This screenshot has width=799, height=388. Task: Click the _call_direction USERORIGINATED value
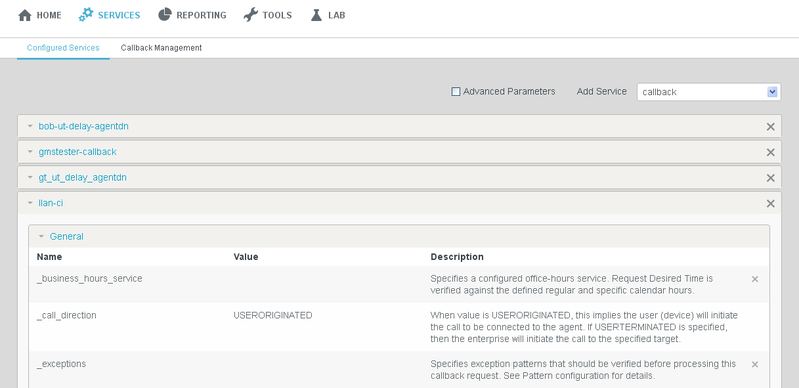273,315
